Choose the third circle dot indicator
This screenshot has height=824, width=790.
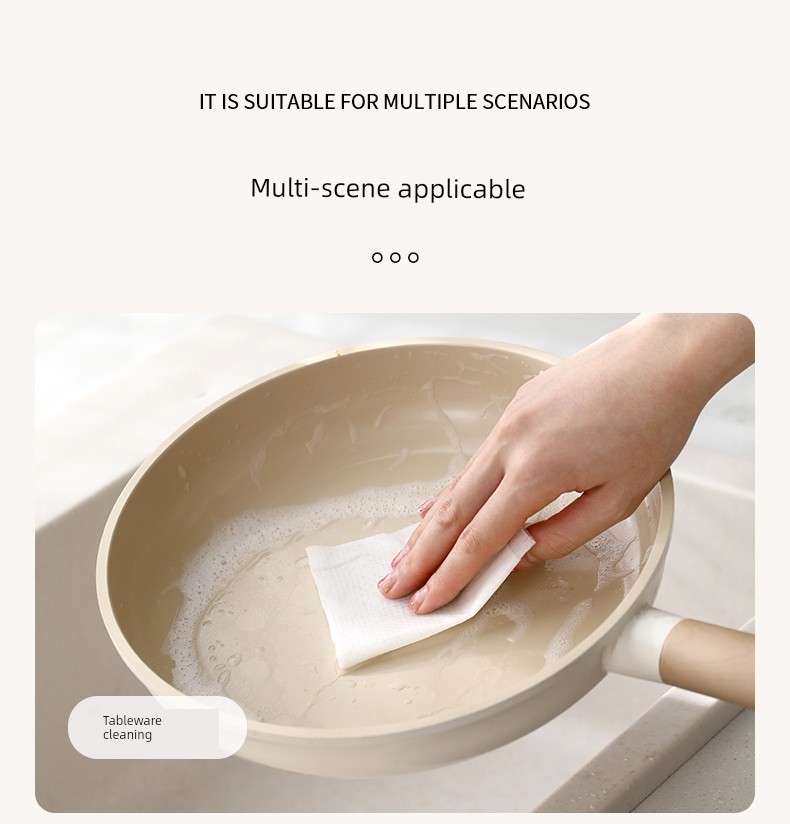(x=414, y=258)
